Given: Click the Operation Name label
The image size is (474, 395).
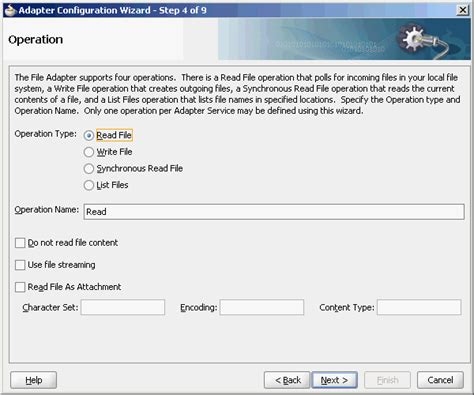Looking at the screenshot, I should click(x=47, y=210).
